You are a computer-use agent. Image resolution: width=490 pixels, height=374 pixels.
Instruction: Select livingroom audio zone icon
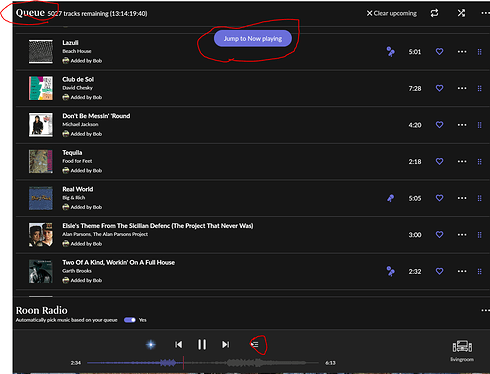click(x=462, y=347)
